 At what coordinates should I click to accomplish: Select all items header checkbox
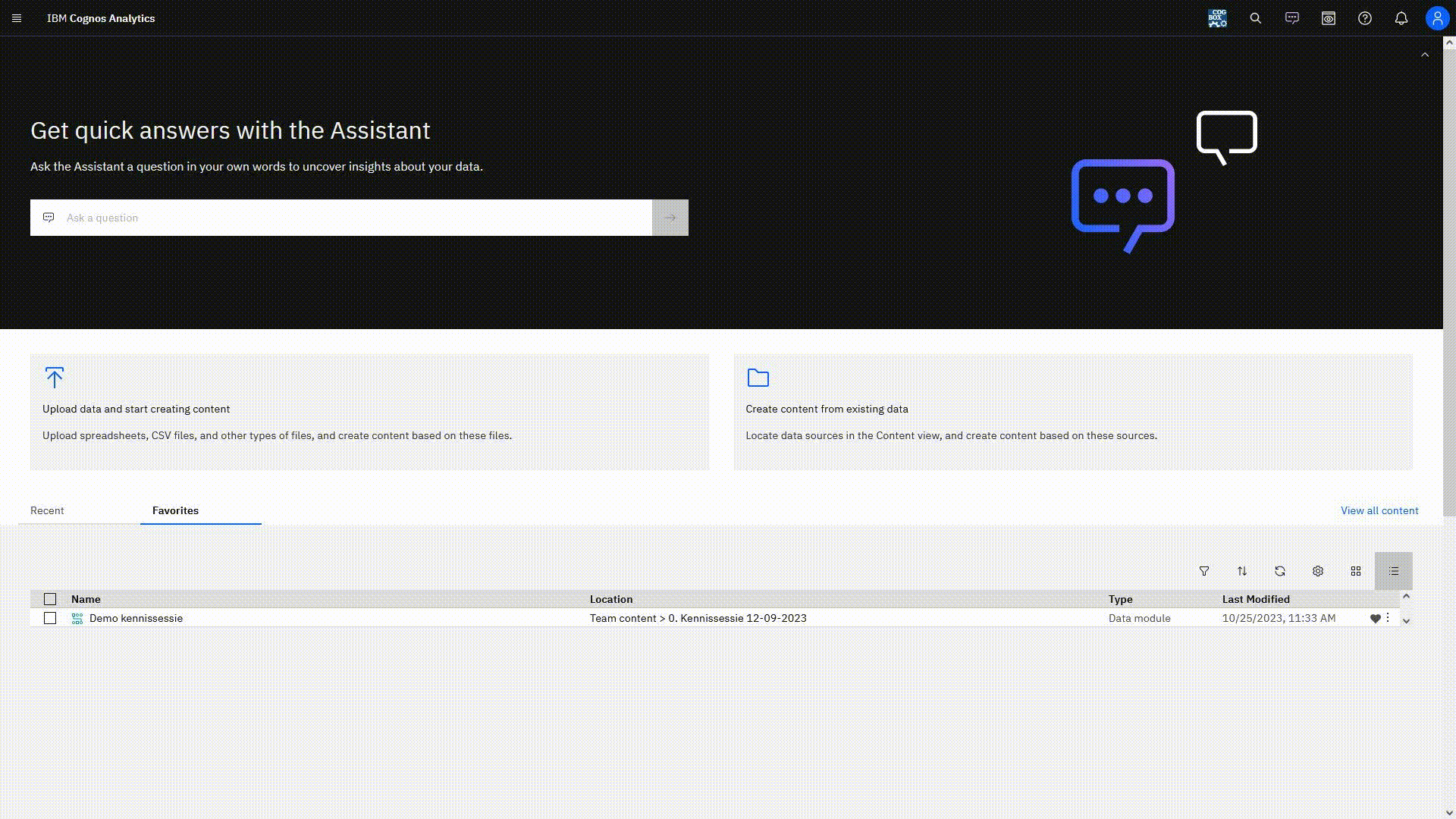click(50, 599)
